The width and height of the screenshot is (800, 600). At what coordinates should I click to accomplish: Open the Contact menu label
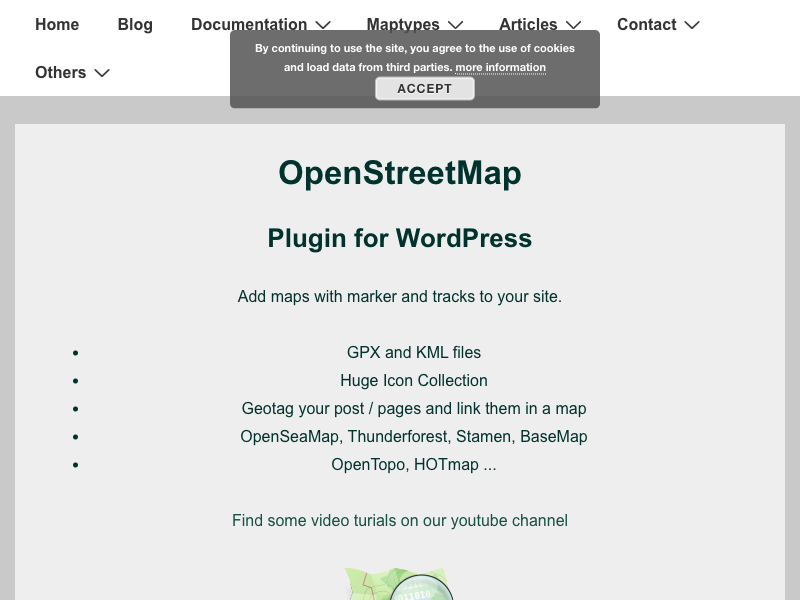coord(646,24)
